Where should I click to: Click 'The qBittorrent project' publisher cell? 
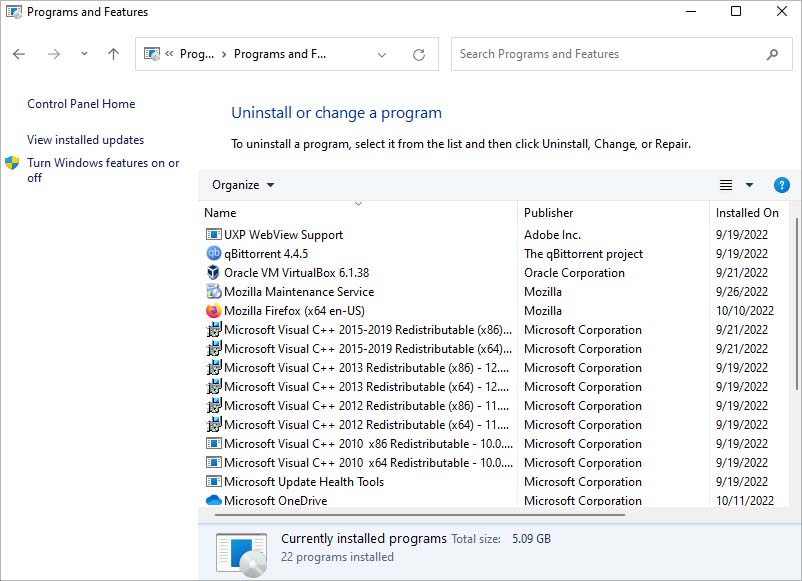click(584, 254)
